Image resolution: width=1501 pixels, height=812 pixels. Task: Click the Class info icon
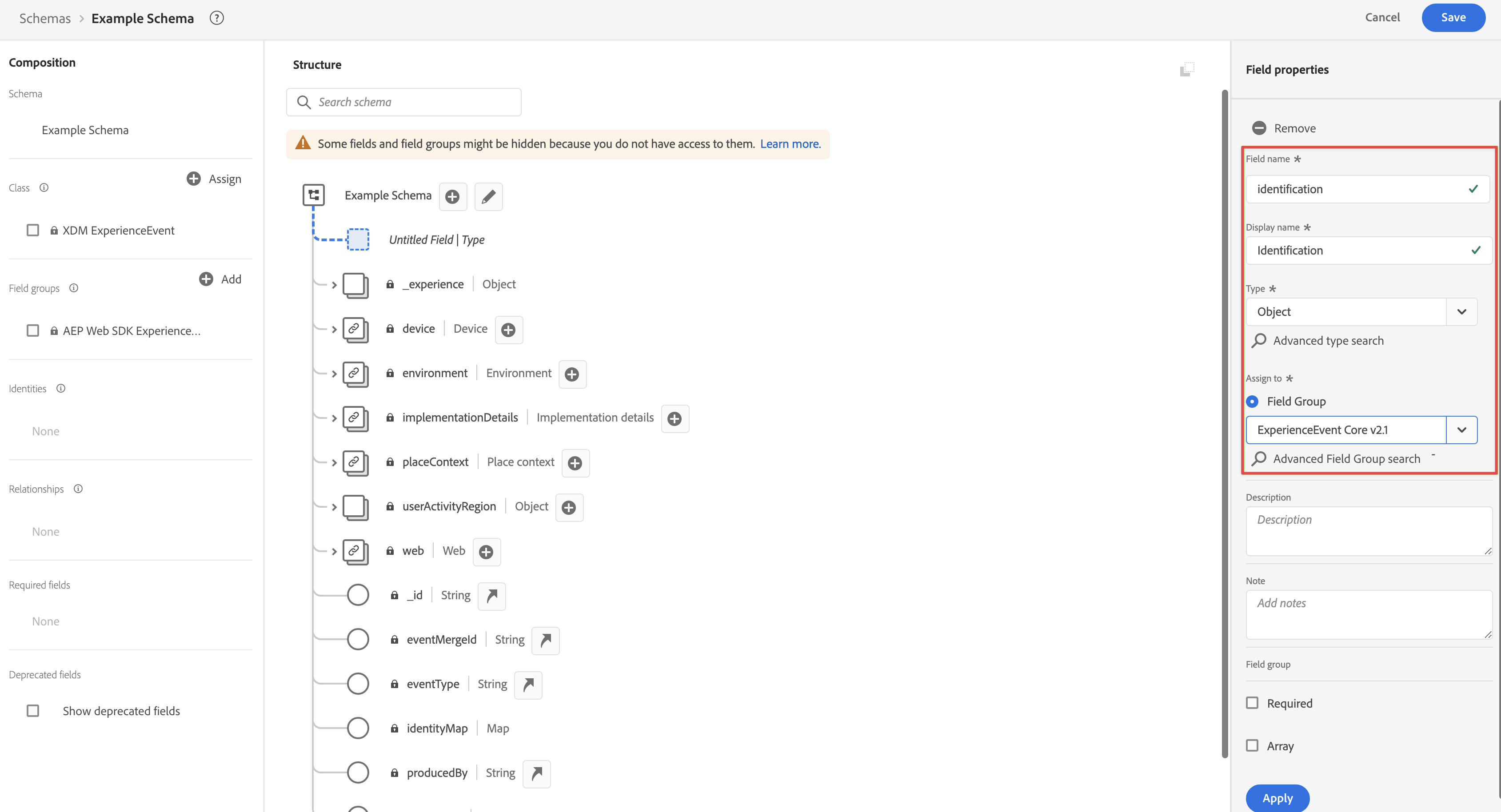44,187
